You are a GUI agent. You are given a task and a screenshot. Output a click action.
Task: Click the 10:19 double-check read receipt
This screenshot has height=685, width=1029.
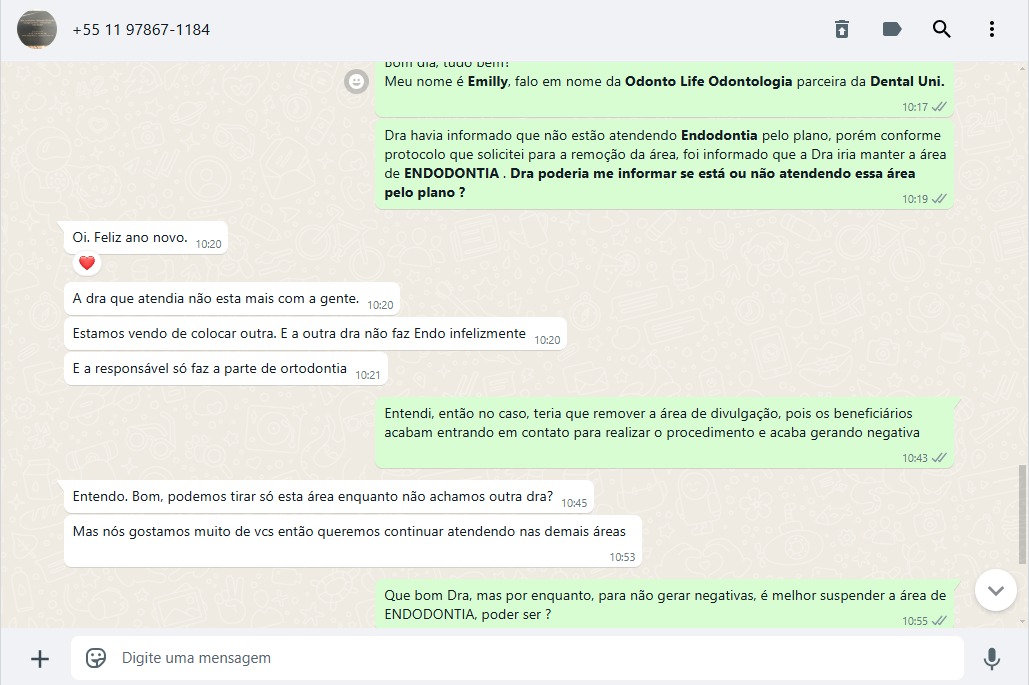(x=939, y=199)
